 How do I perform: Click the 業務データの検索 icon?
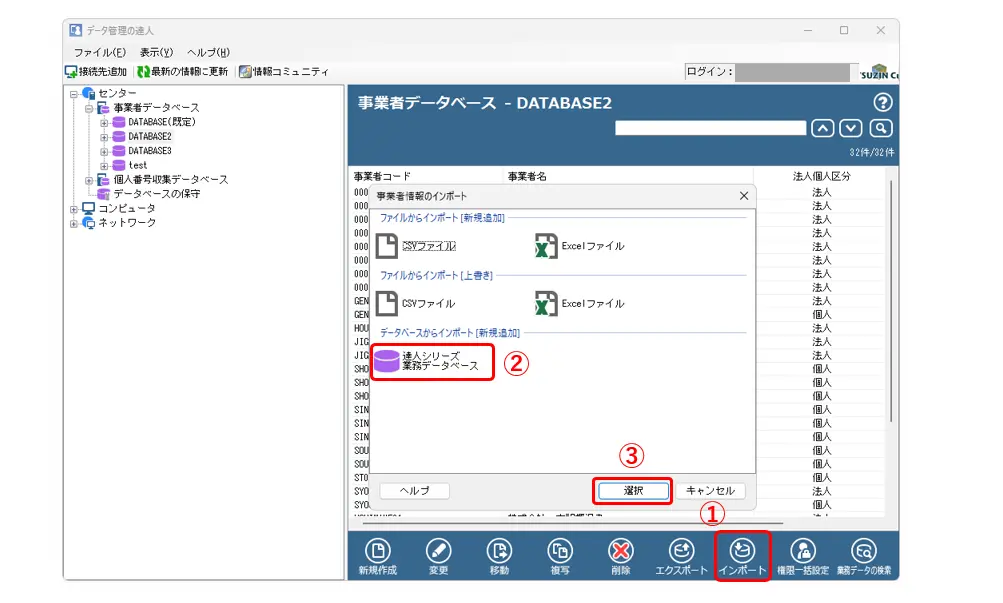[864, 551]
